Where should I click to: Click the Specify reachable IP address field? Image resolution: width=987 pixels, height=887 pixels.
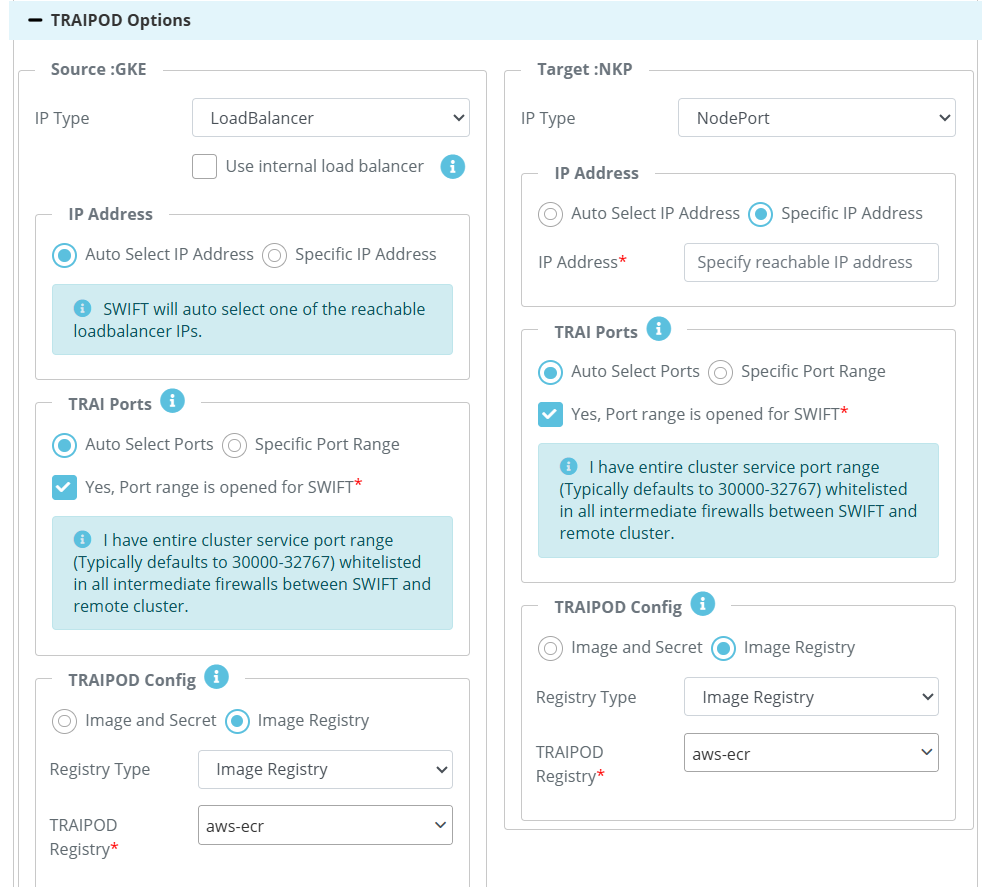pyautogui.click(x=811, y=262)
